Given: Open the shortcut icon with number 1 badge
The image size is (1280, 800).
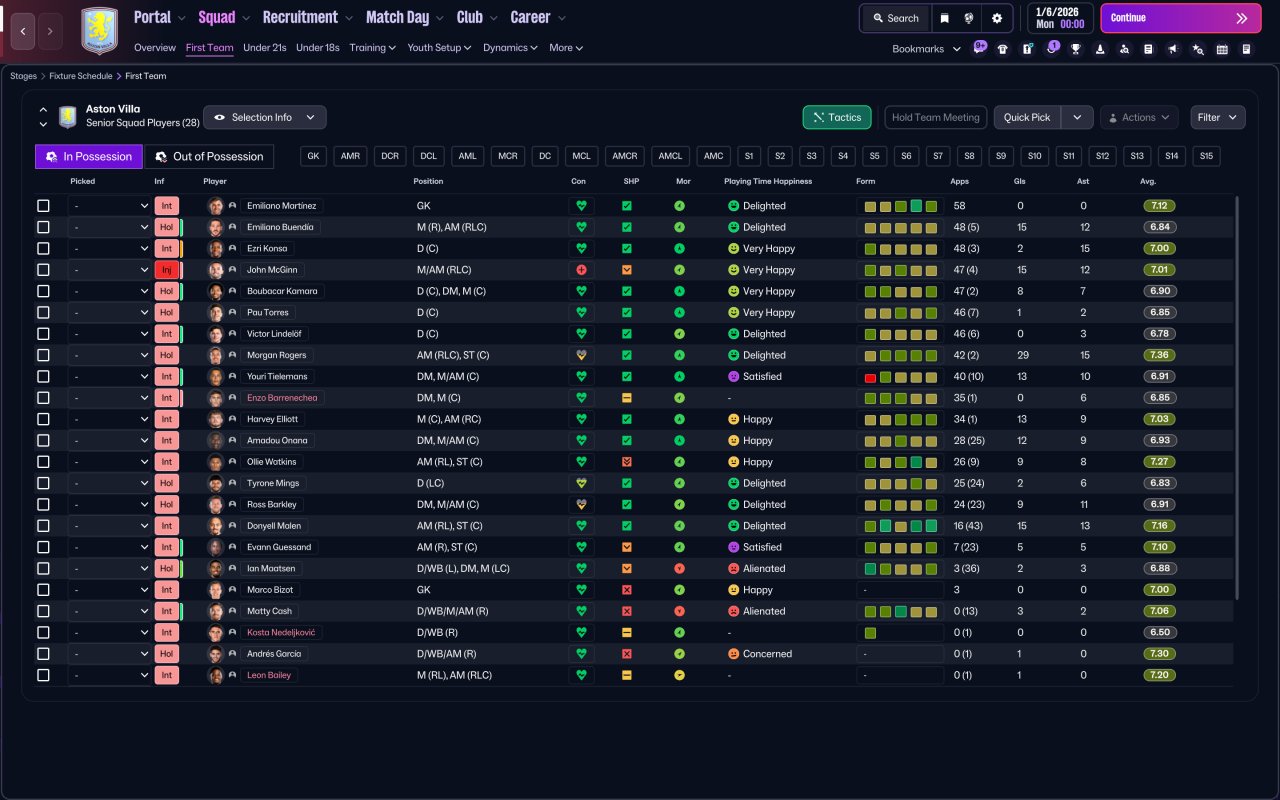Looking at the screenshot, I should click(x=1051, y=48).
